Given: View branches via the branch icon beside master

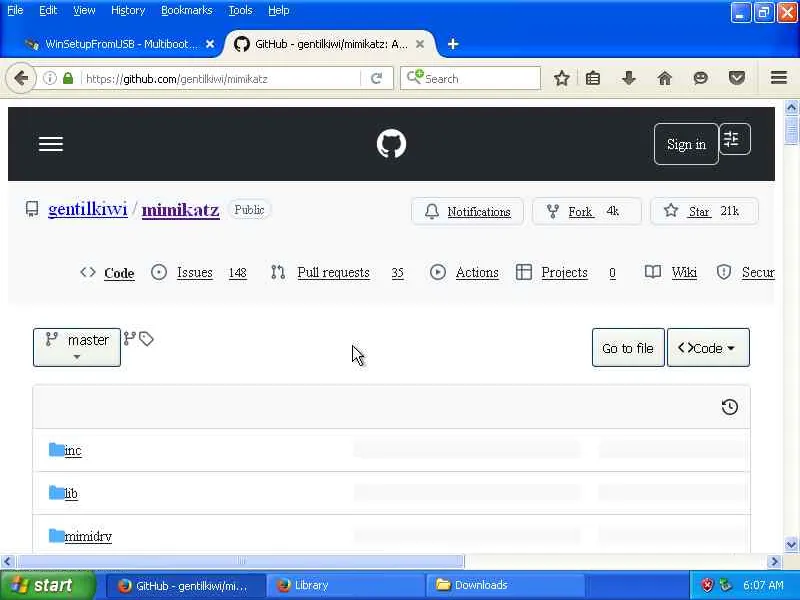Looking at the screenshot, I should point(130,338).
